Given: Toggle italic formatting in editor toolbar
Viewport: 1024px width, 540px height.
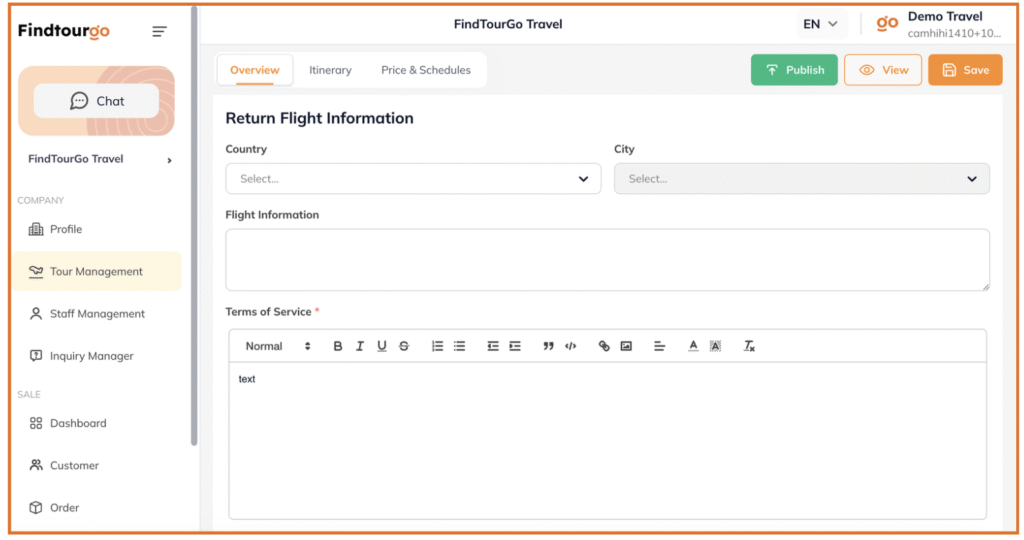Looking at the screenshot, I should (x=360, y=346).
